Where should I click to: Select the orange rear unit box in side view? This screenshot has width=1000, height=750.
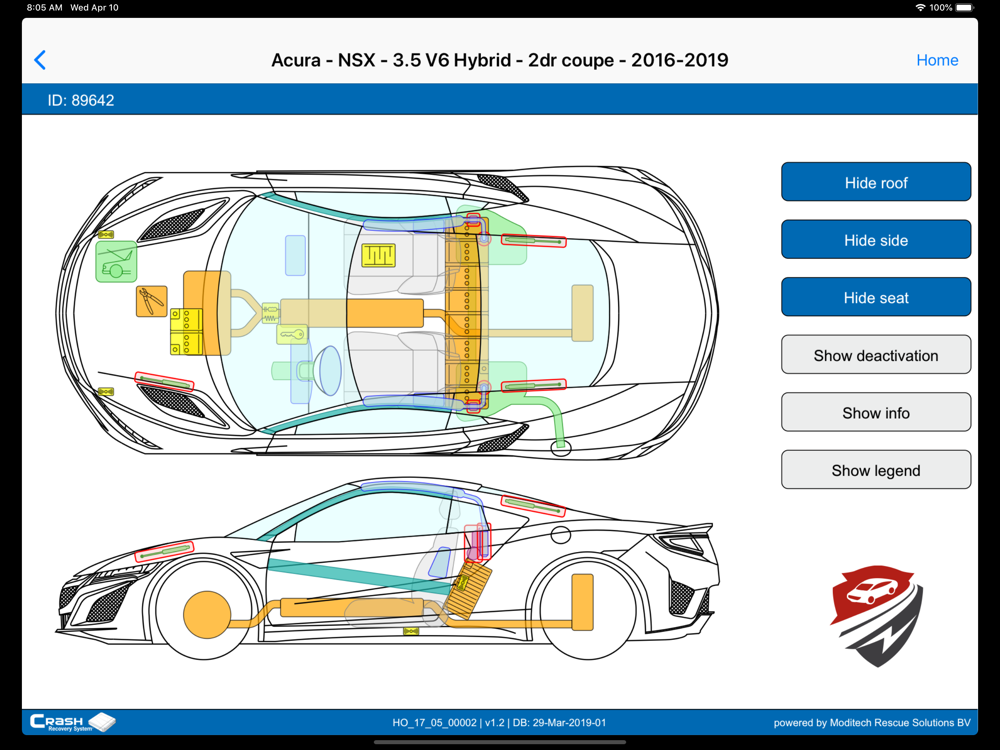click(x=582, y=602)
